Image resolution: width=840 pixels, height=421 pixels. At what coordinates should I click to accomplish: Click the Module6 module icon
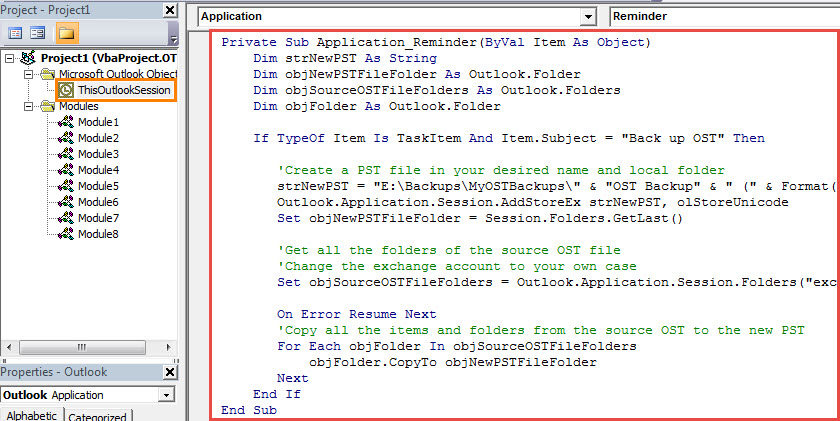(x=66, y=202)
